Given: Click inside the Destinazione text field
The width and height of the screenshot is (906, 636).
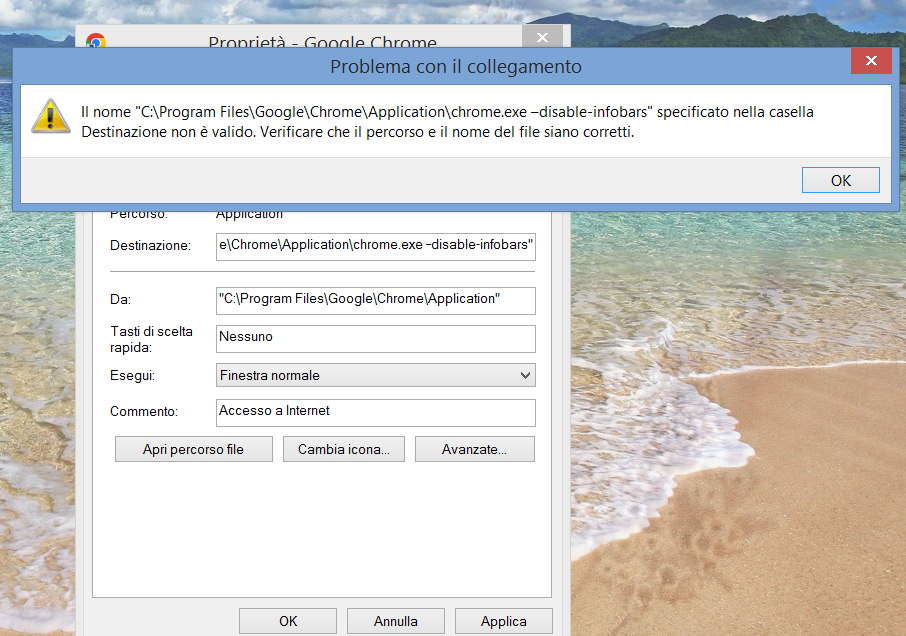Looking at the screenshot, I should [376, 246].
